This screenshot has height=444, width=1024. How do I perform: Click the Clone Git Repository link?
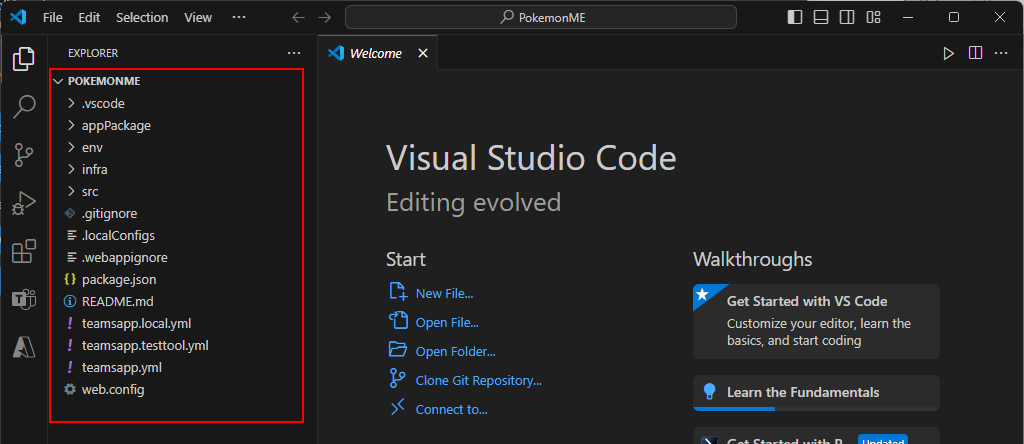[479, 380]
